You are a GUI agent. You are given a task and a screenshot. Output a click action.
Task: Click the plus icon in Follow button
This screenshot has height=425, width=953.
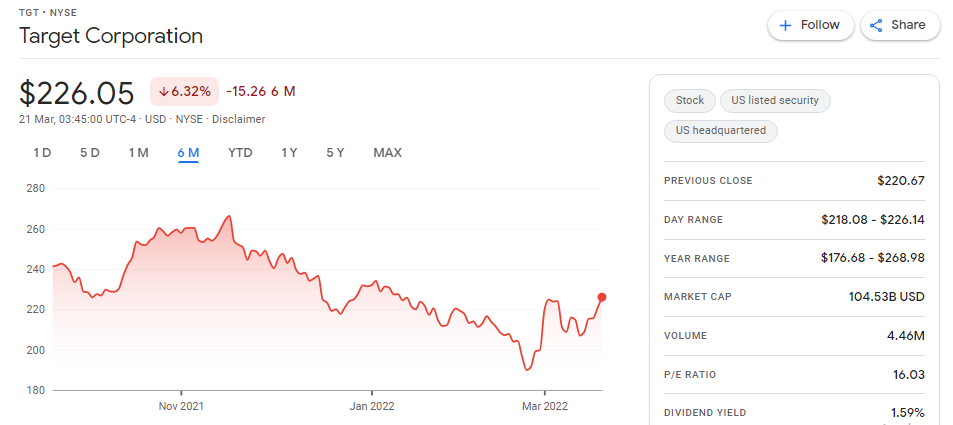786,26
